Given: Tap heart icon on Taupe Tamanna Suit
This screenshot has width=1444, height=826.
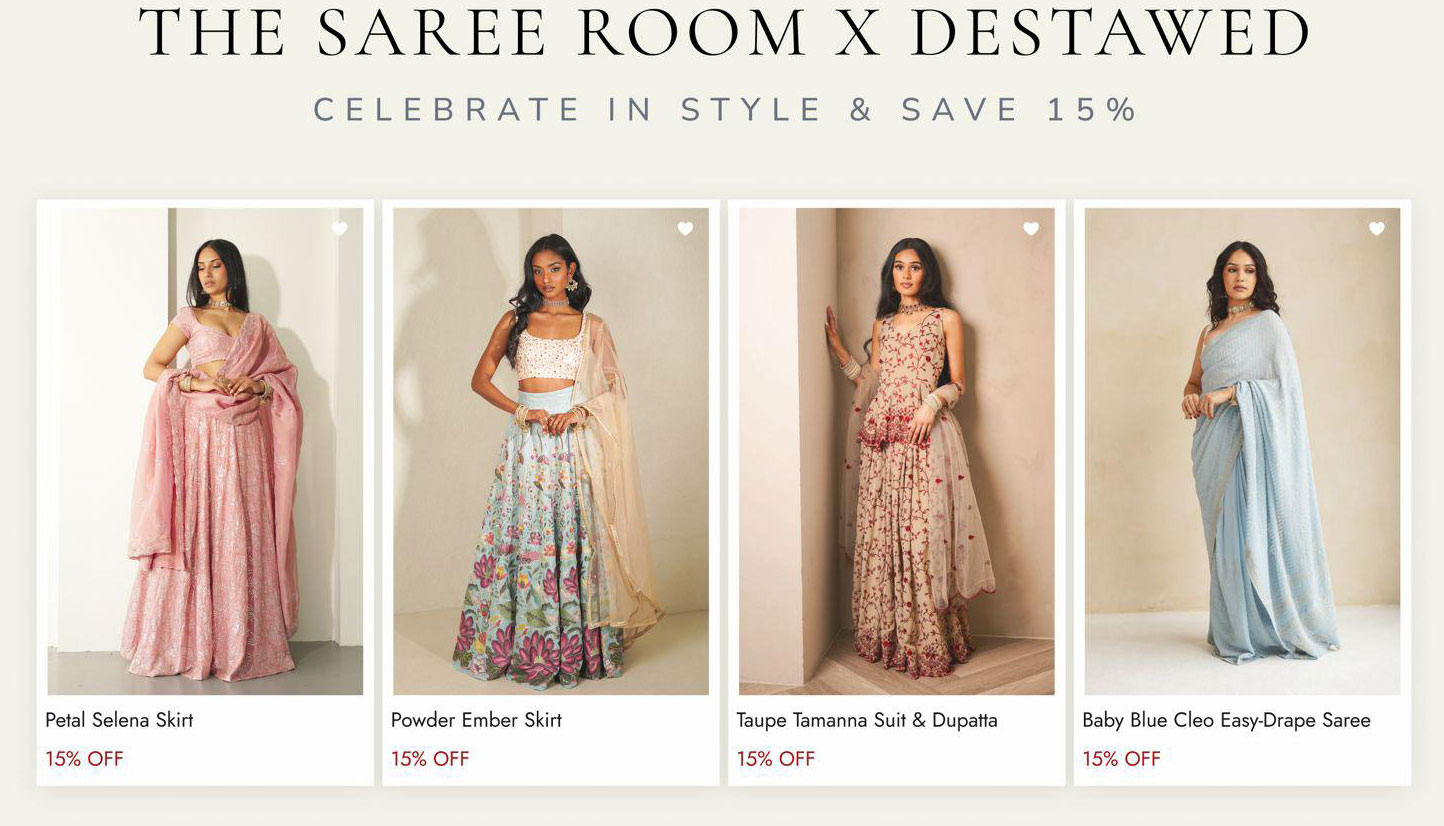Looking at the screenshot, I should pos(1031,229).
